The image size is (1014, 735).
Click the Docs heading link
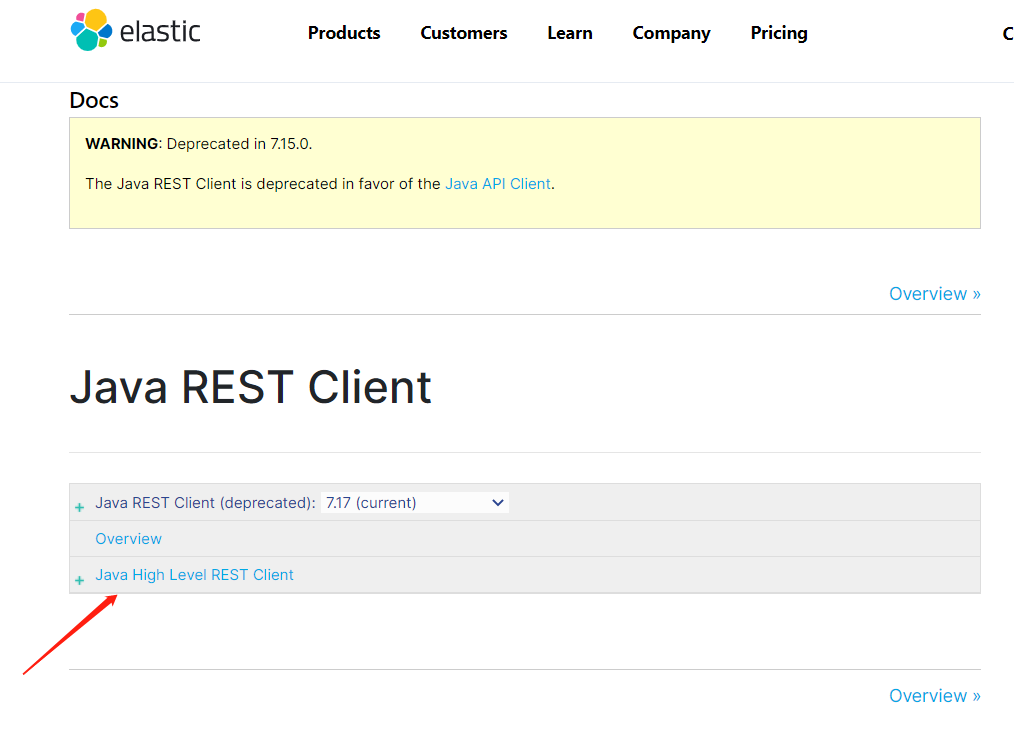coord(94,100)
